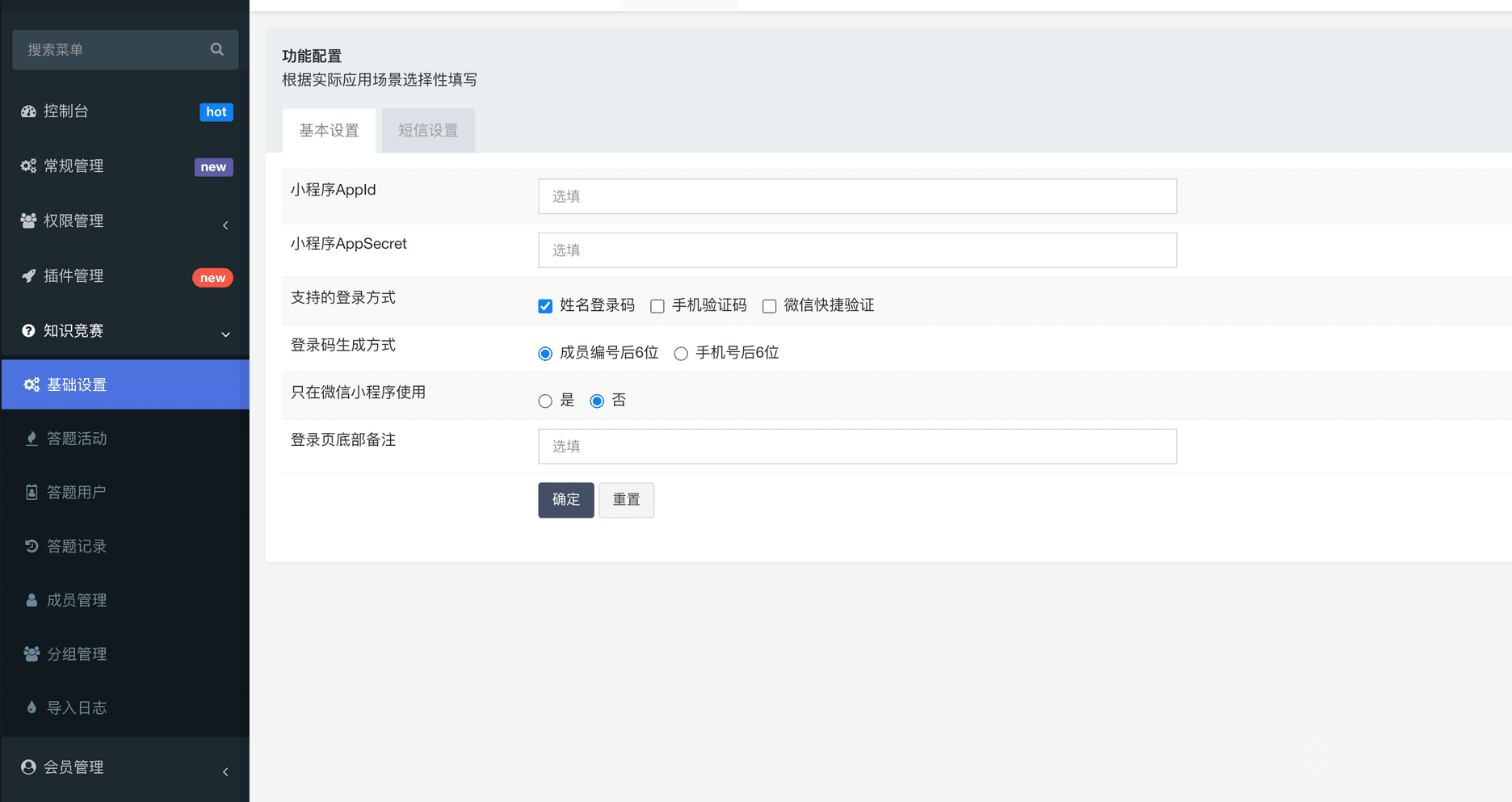Click the purple new badge on 常规管理
The image size is (1512, 802).
pyautogui.click(x=213, y=167)
